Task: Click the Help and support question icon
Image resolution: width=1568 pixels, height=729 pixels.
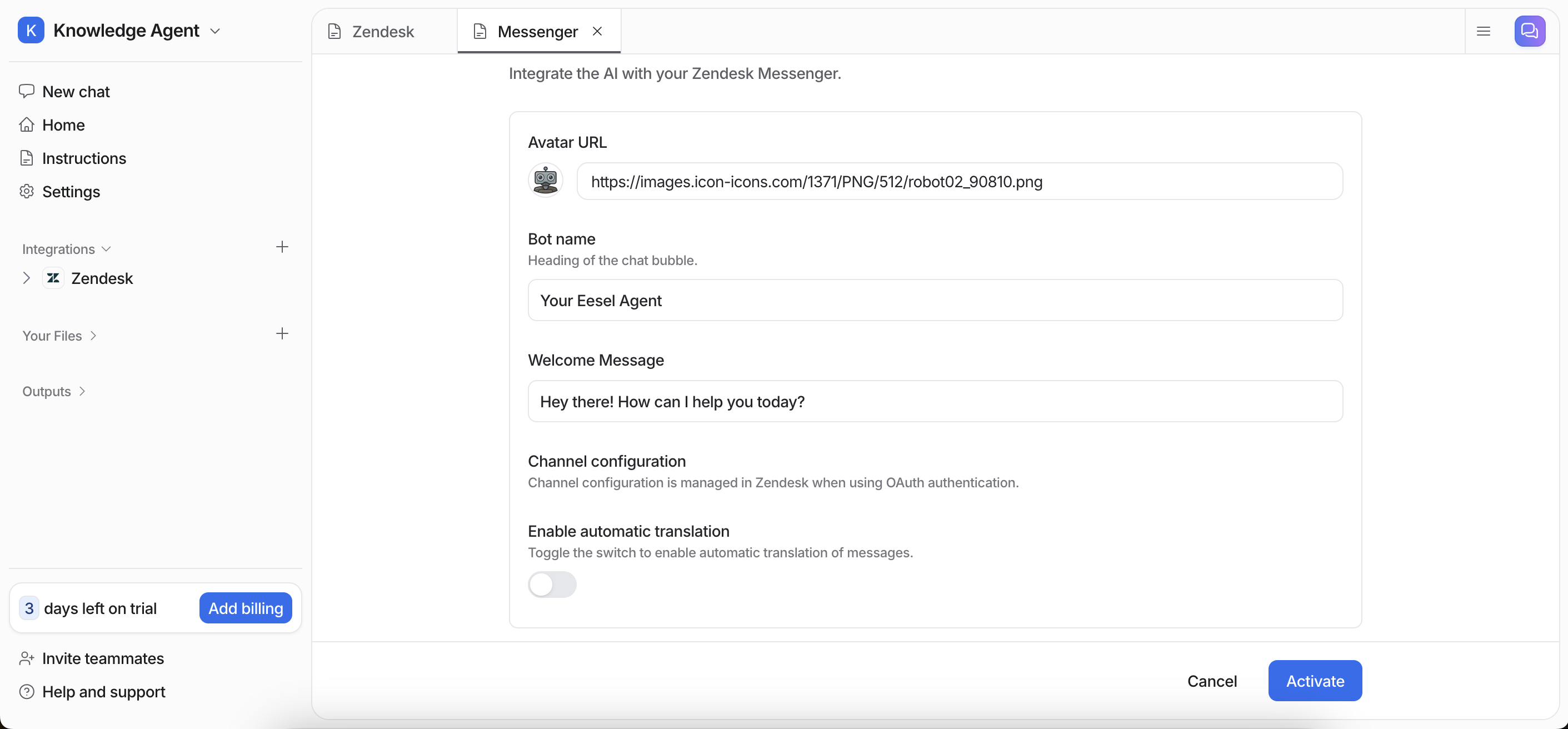Action: click(27, 692)
